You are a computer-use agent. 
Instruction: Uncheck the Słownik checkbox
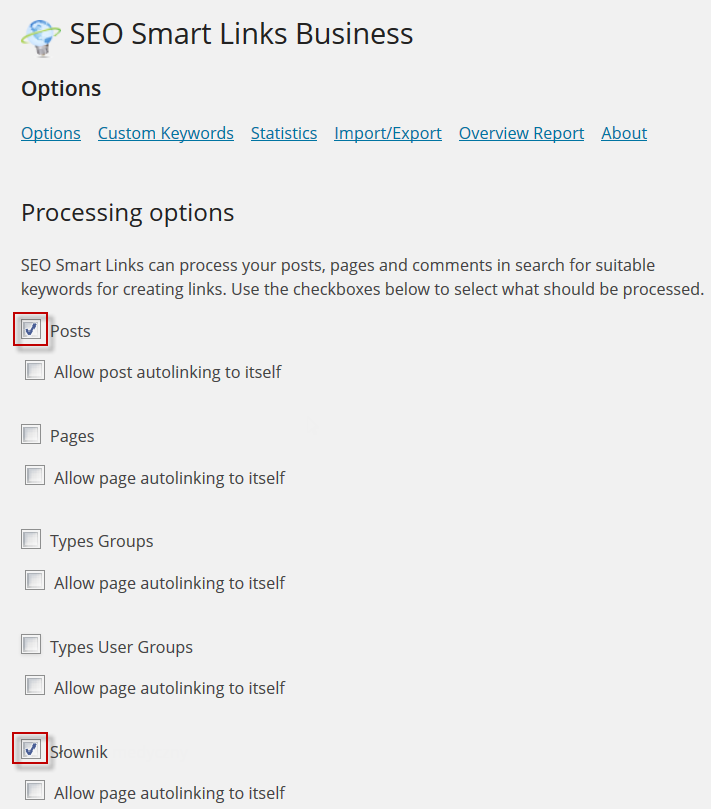(31, 749)
